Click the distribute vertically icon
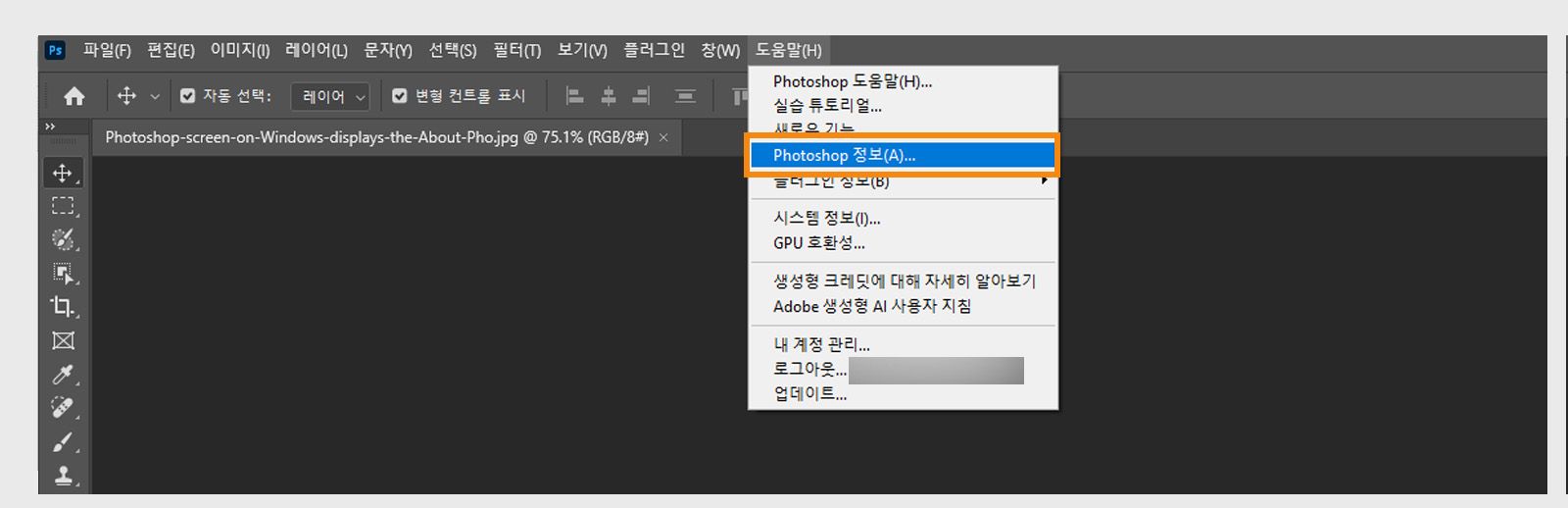 686,96
